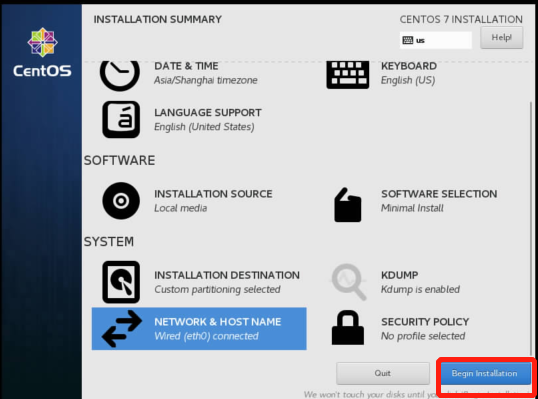Click the CentOS logo in the sidebar
The width and height of the screenshot is (538, 399).
(42, 52)
